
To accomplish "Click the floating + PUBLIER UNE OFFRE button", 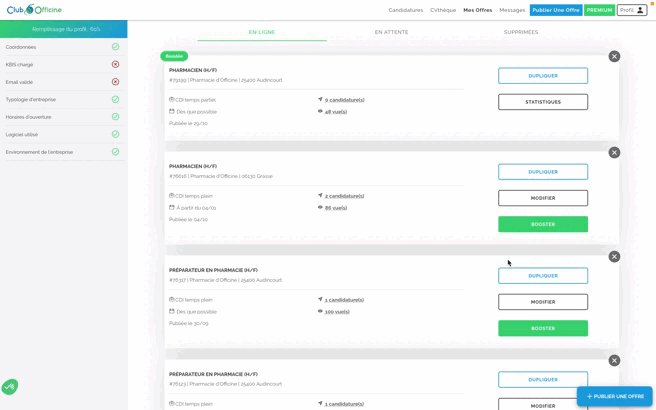I will pos(615,396).
